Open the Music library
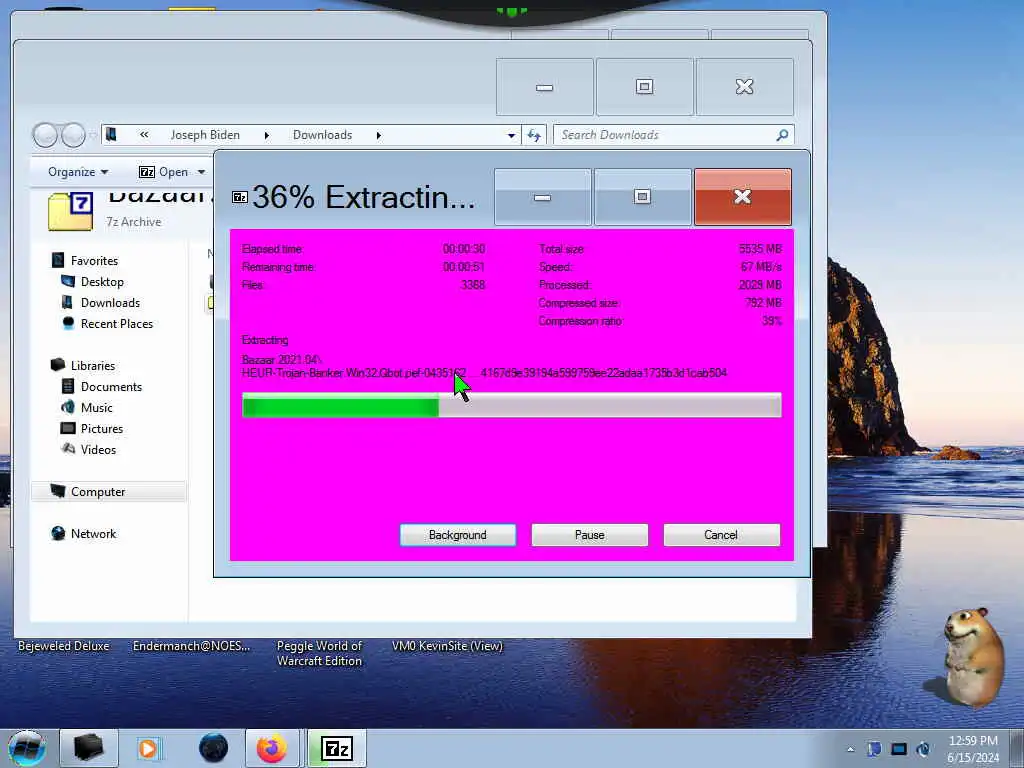 [x=97, y=408]
